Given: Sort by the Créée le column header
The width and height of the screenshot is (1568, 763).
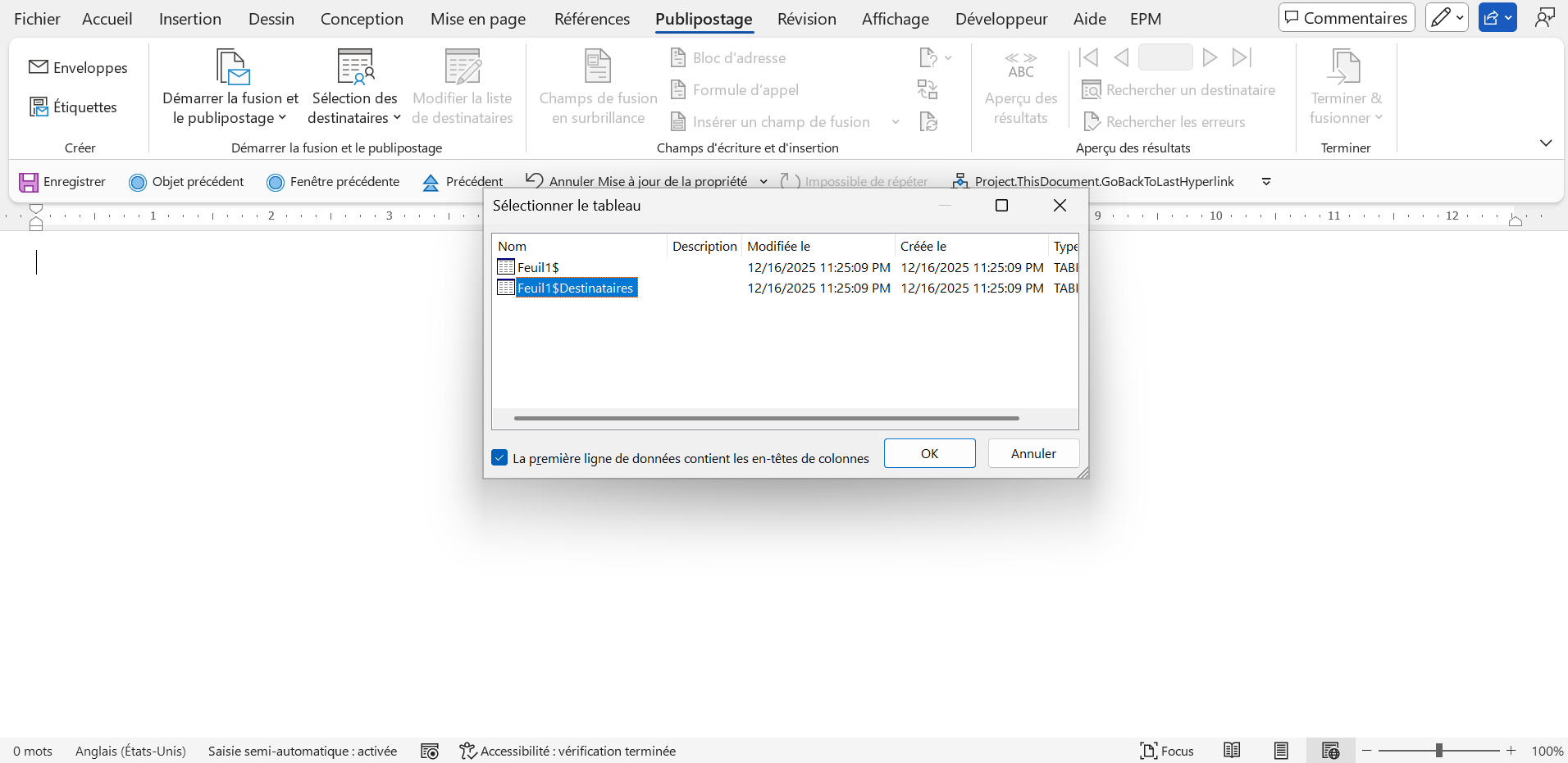Looking at the screenshot, I should click(971, 246).
